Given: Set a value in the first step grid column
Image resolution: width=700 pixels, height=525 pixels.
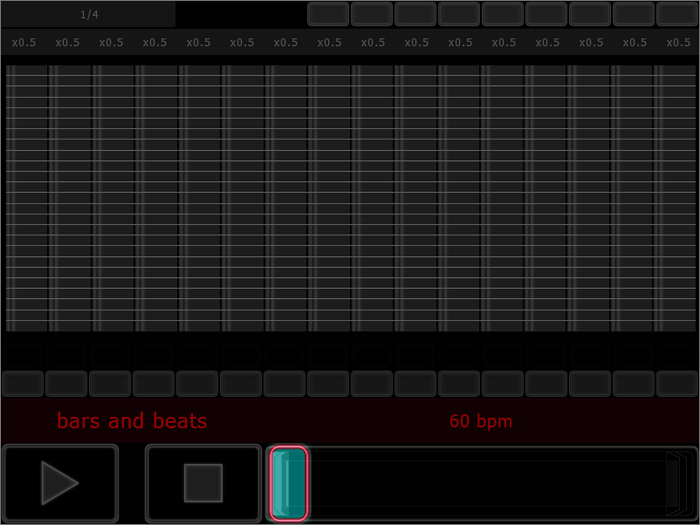Looking at the screenshot, I should tap(27, 198).
